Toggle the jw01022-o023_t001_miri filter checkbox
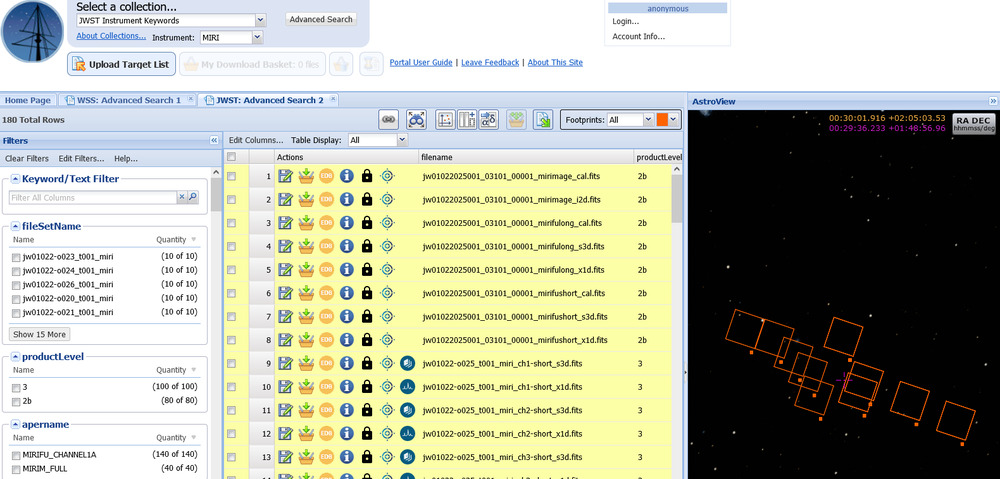1000x479 pixels. (x=15, y=257)
